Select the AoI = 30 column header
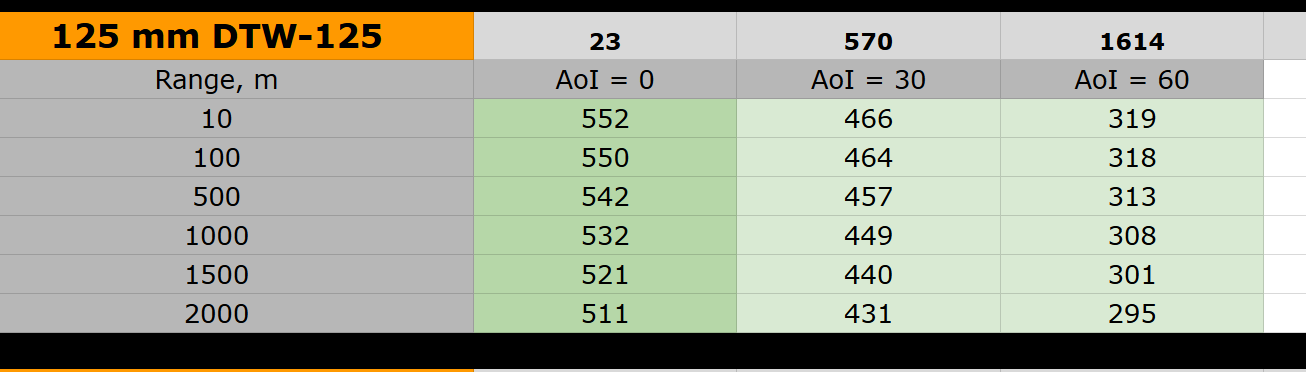The height and width of the screenshot is (372, 1306). tap(868, 80)
